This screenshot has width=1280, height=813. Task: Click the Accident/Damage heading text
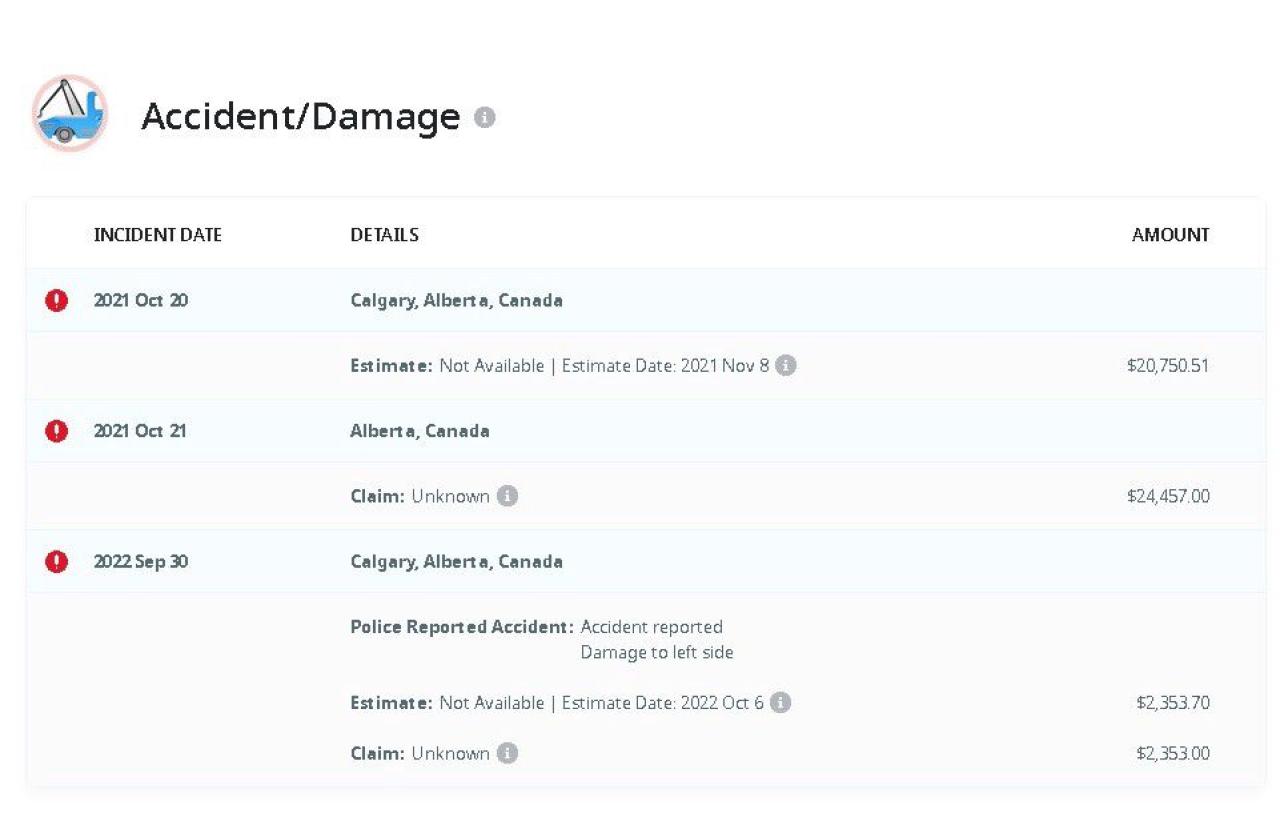tap(301, 117)
